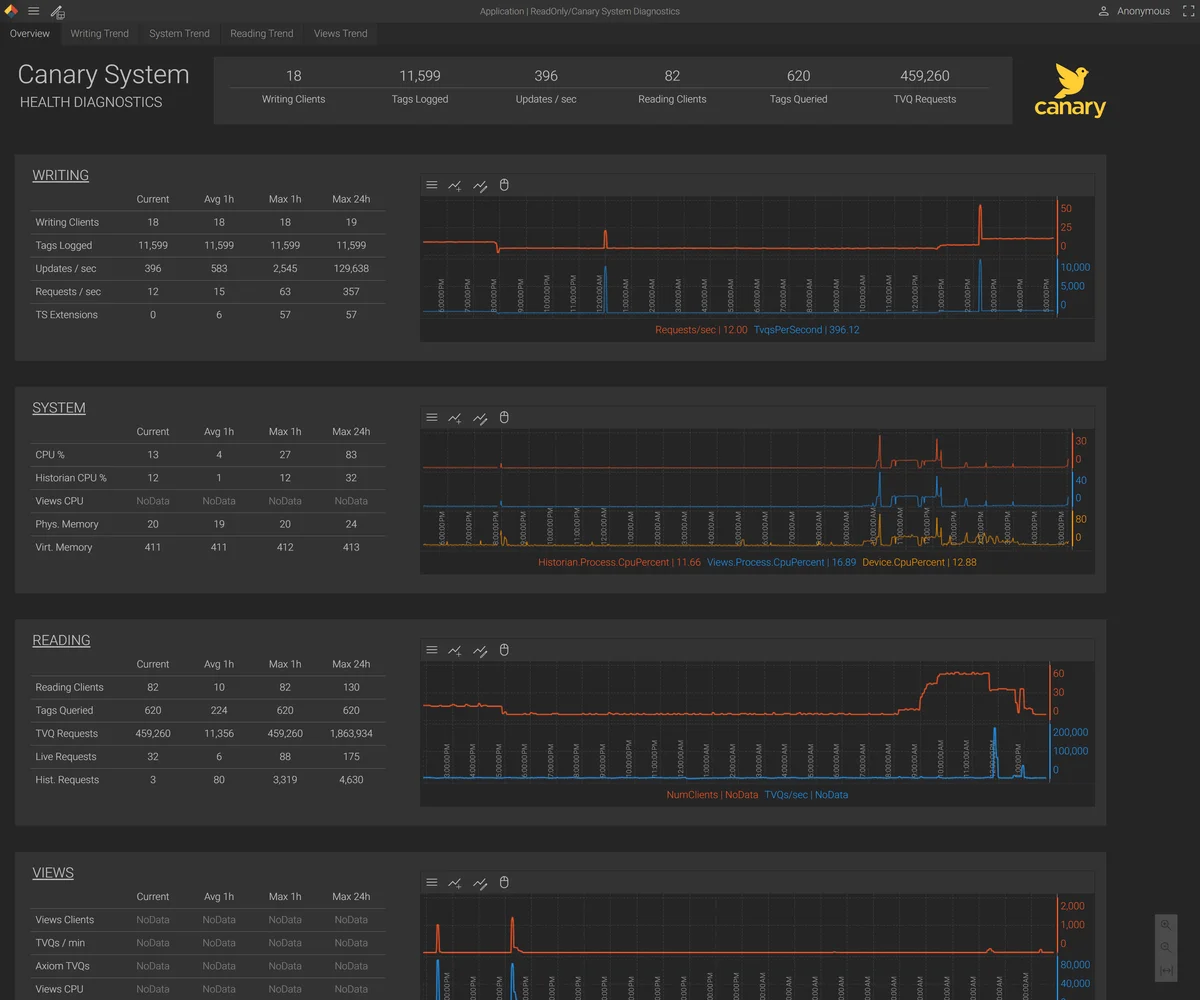The image size is (1200, 1000).
Task: Click the blue axis on Writing chart
Action: (x=1075, y=286)
